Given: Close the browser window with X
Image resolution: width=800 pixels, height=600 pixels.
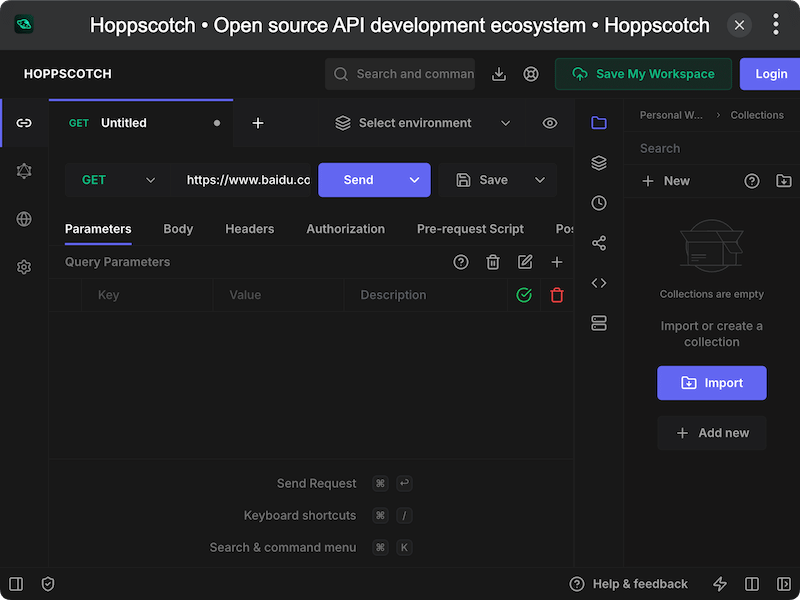Looking at the screenshot, I should click(739, 25).
